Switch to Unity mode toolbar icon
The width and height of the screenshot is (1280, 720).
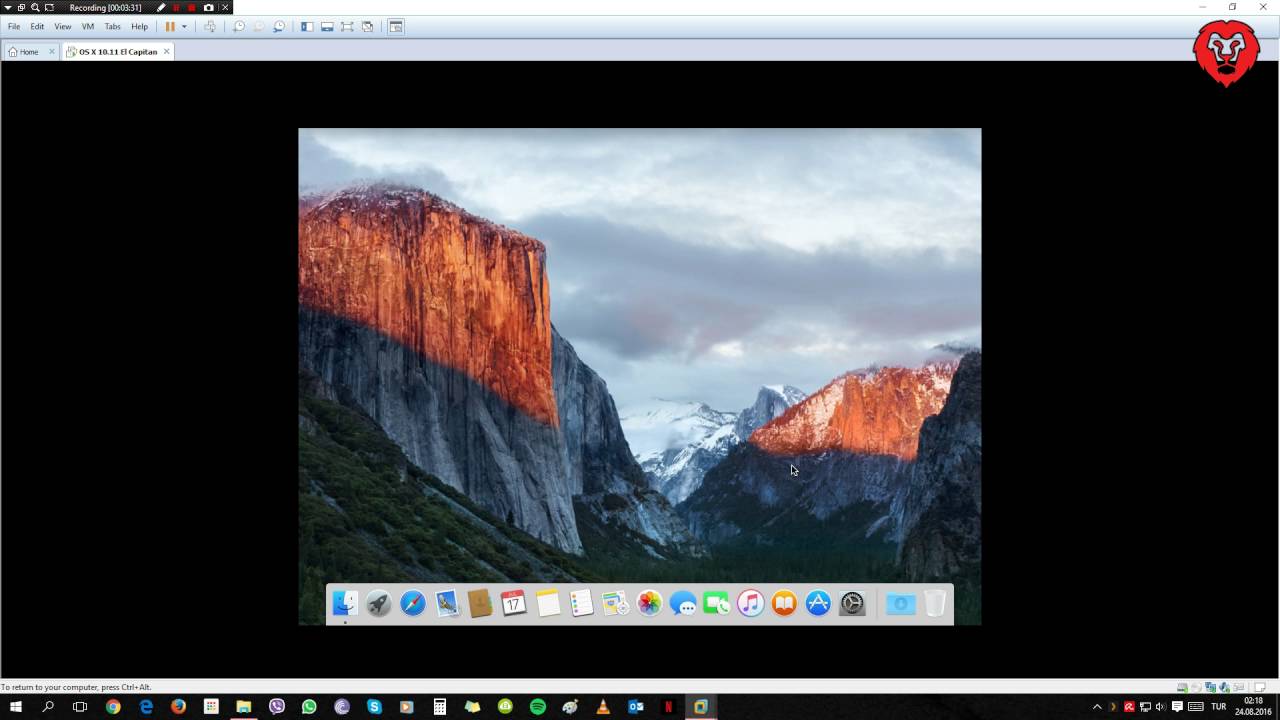point(368,26)
